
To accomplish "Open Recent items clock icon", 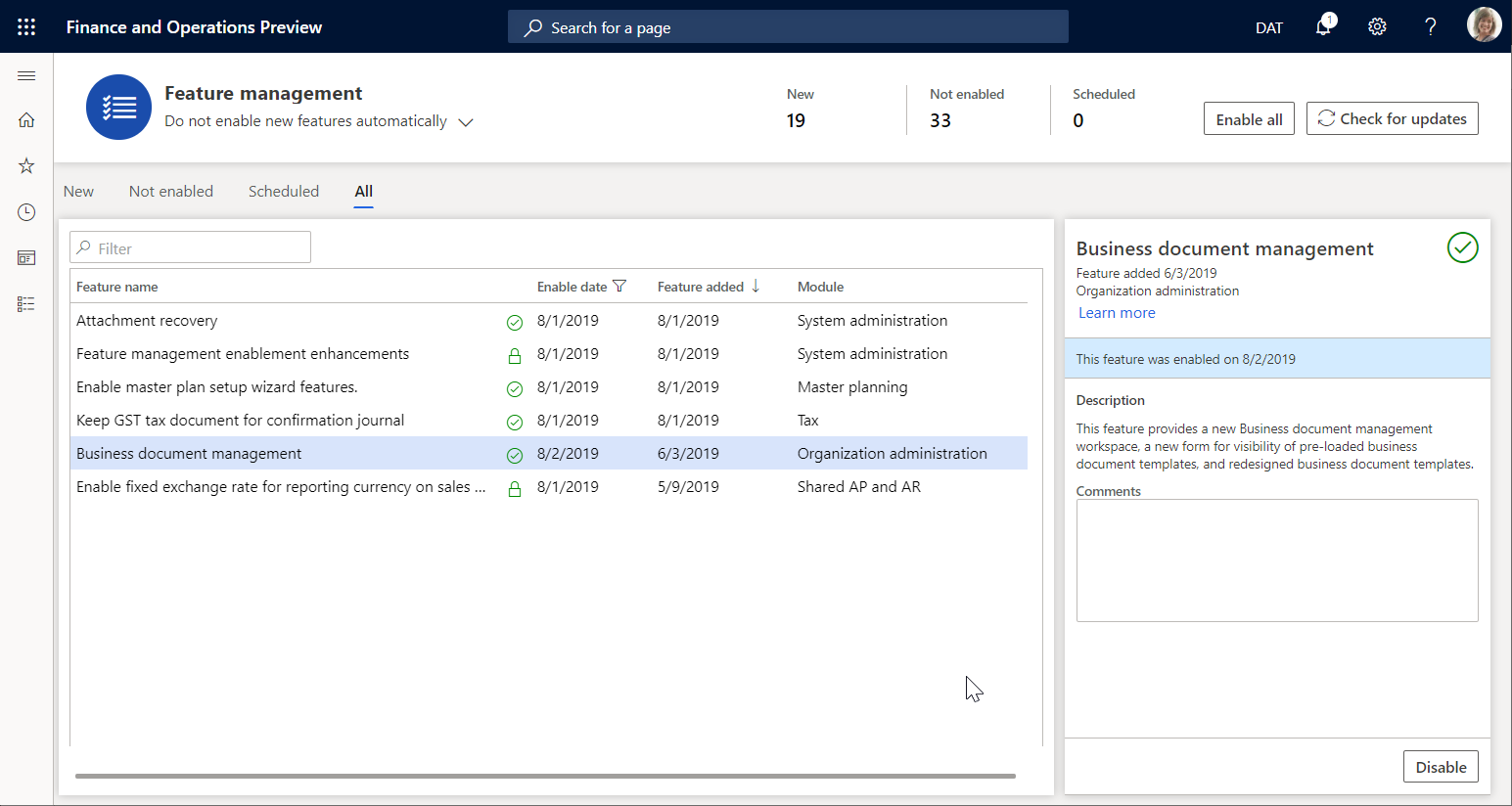I will (26, 212).
